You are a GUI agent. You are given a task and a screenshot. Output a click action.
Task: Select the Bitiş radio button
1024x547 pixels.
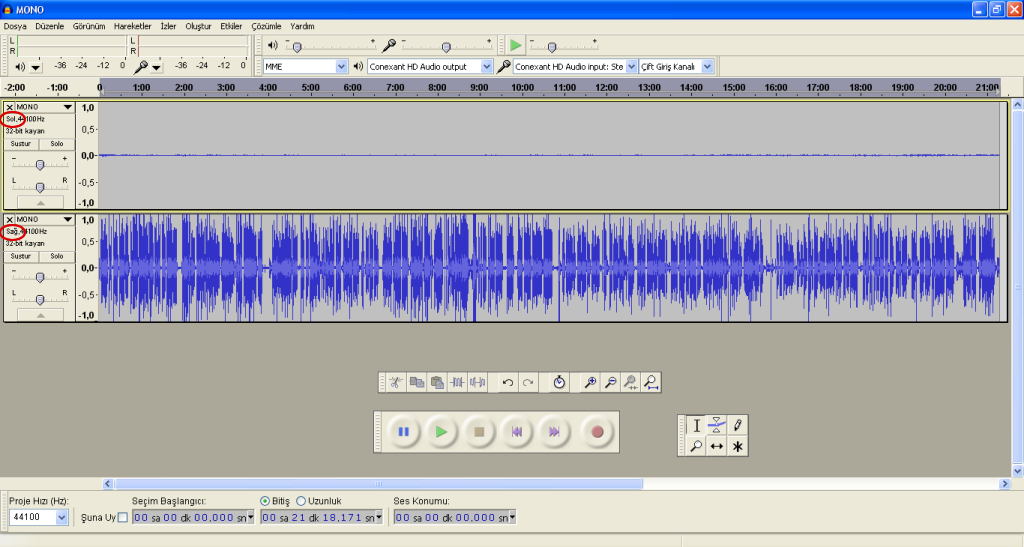click(x=264, y=501)
